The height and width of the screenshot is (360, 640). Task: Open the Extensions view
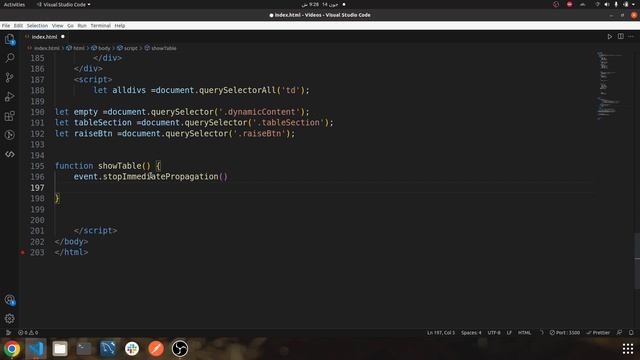point(10,116)
